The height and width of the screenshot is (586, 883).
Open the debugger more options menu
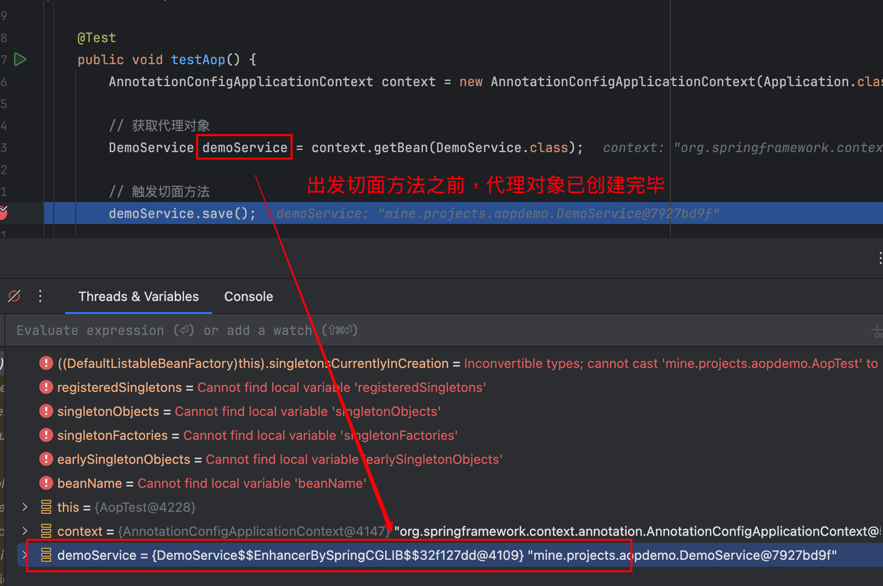[40, 297]
